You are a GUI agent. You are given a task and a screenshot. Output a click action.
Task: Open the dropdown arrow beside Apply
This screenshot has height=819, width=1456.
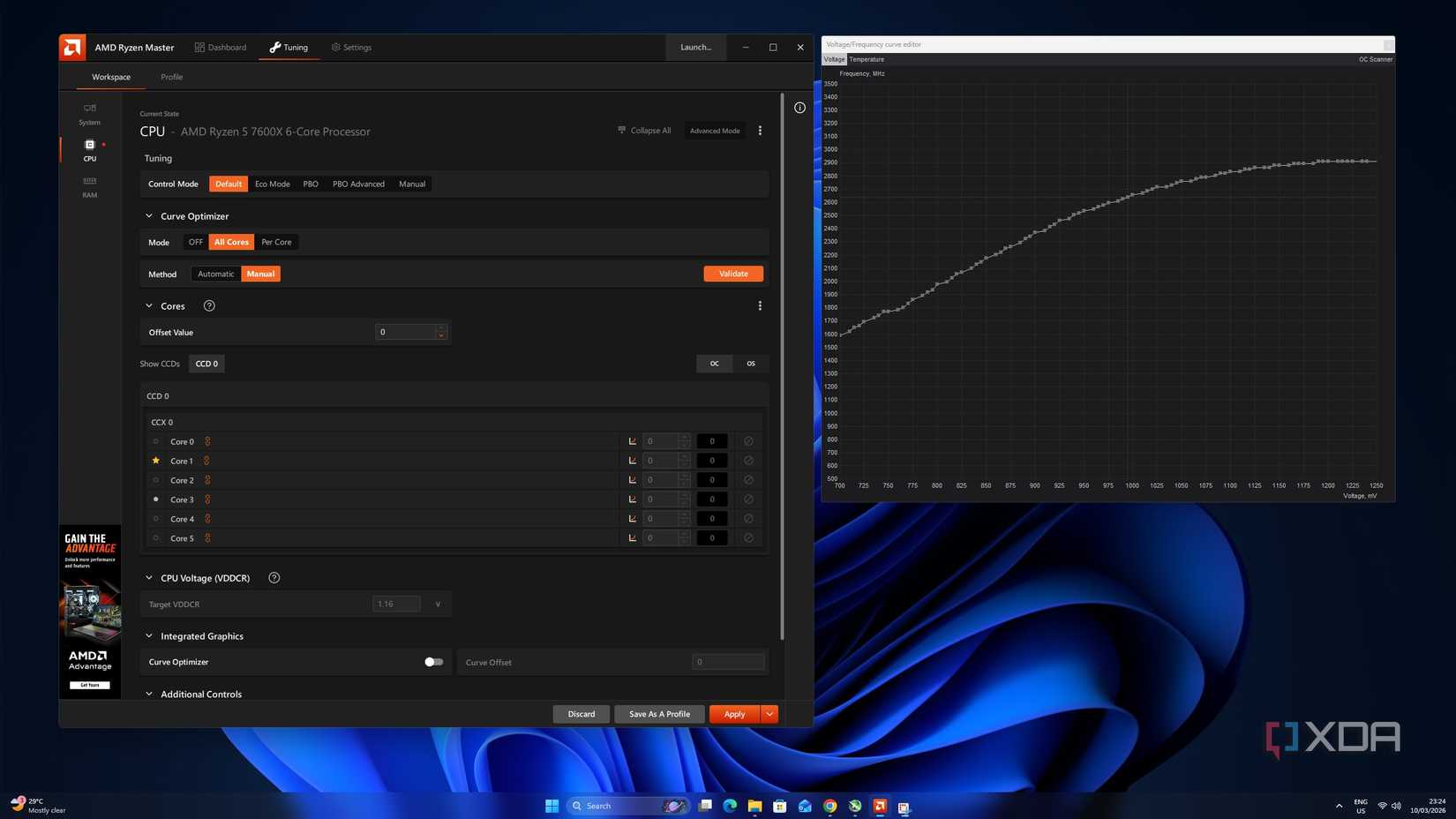click(x=769, y=714)
